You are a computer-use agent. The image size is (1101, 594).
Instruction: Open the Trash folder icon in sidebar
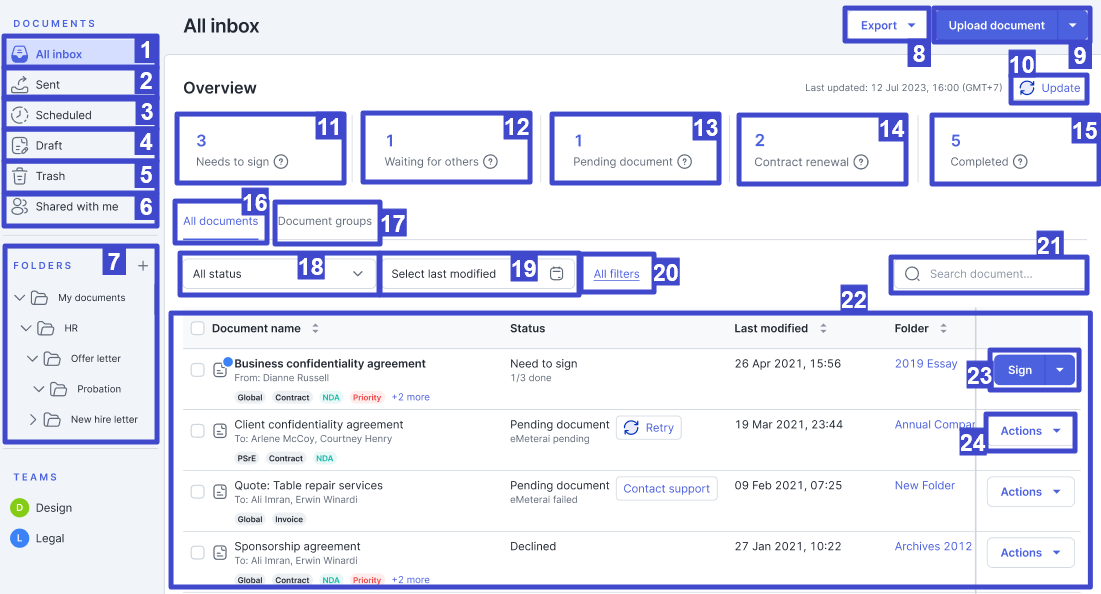click(x=19, y=176)
